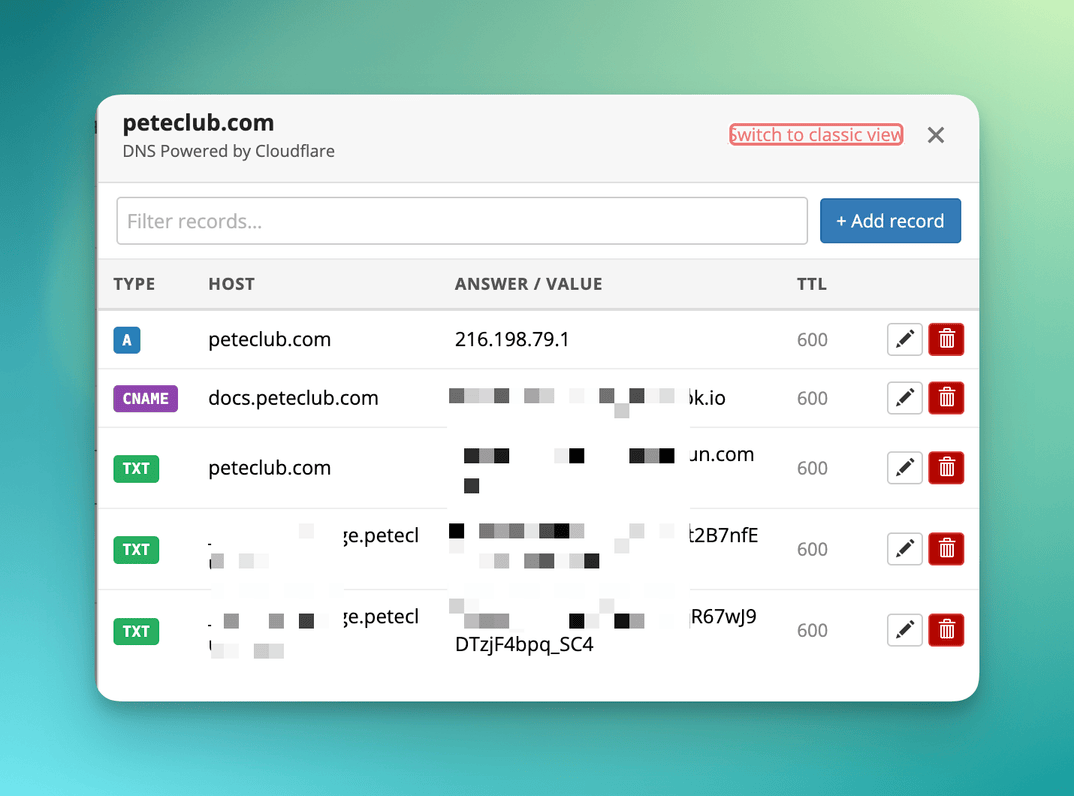Click the ANSWER / VALUE column header

[528, 284]
